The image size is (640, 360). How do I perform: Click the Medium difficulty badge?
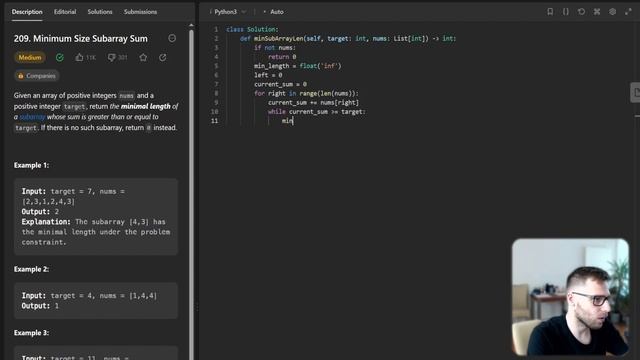click(x=30, y=58)
